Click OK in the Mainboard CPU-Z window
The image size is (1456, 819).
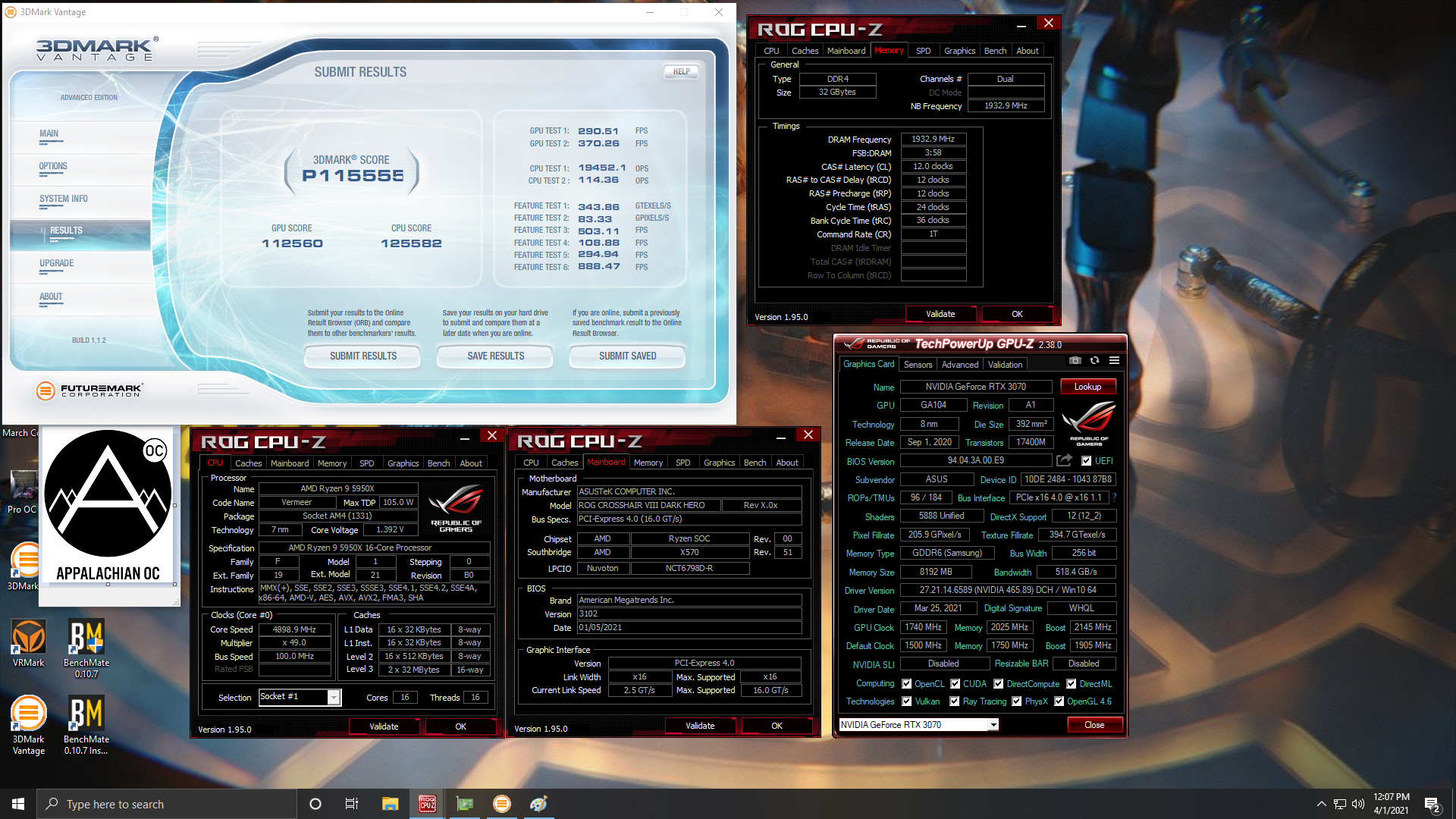777,726
